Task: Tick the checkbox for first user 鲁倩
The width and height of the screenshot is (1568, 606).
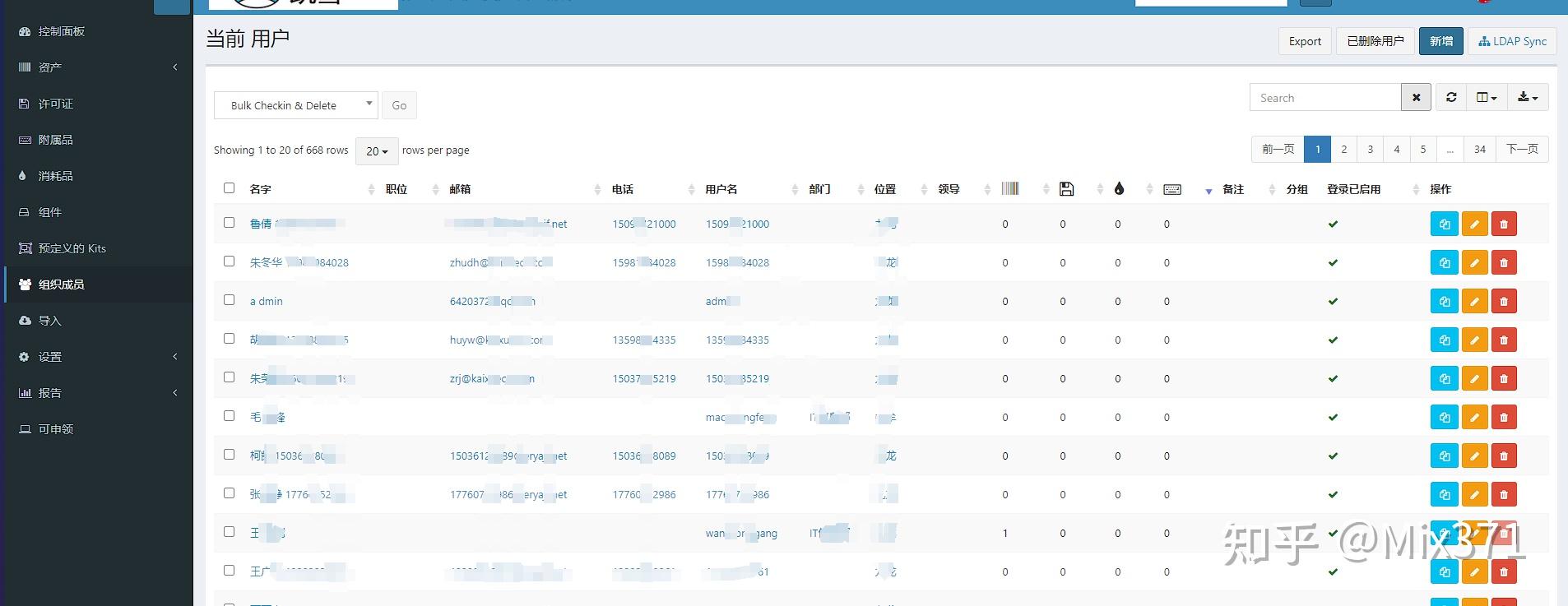Action: click(230, 223)
